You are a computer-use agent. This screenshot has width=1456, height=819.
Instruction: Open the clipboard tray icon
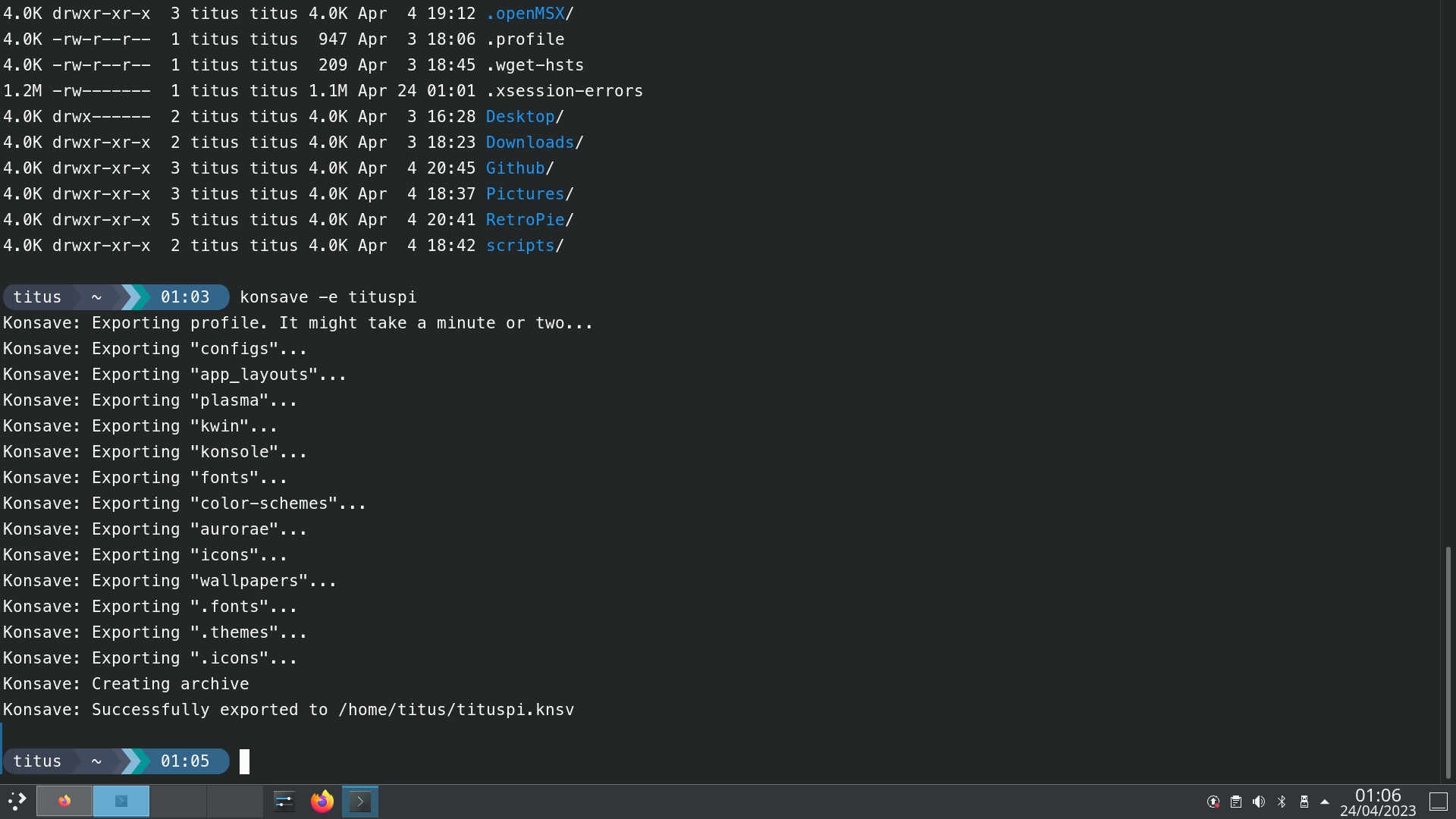[x=1236, y=802]
